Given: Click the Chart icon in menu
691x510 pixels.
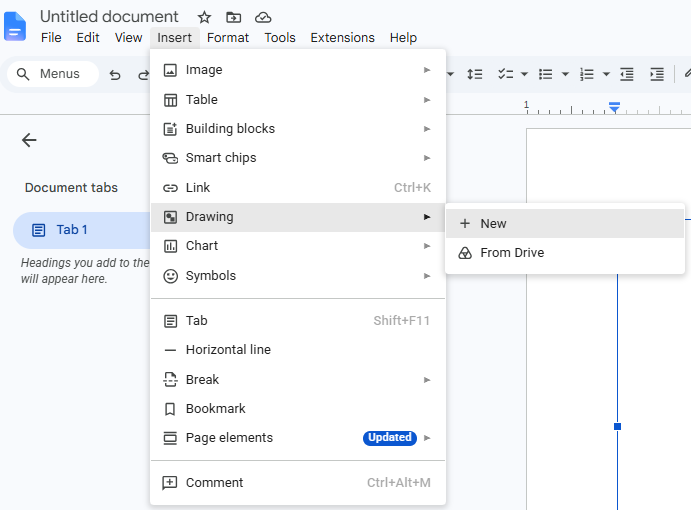Looking at the screenshot, I should coord(170,246).
